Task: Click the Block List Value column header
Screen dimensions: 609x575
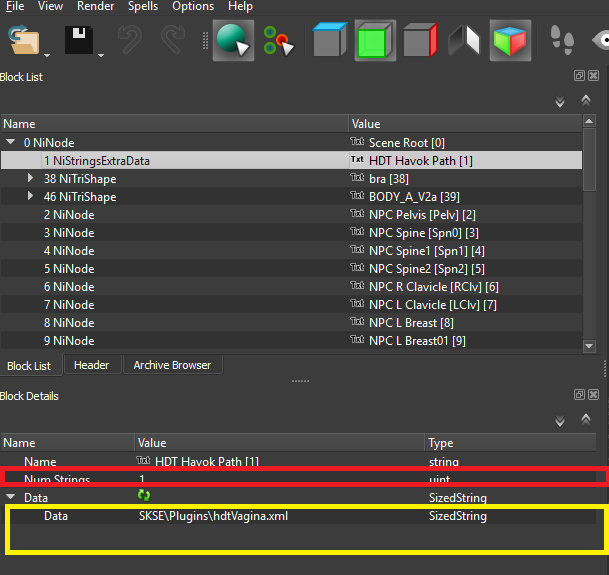Action: 465,124
